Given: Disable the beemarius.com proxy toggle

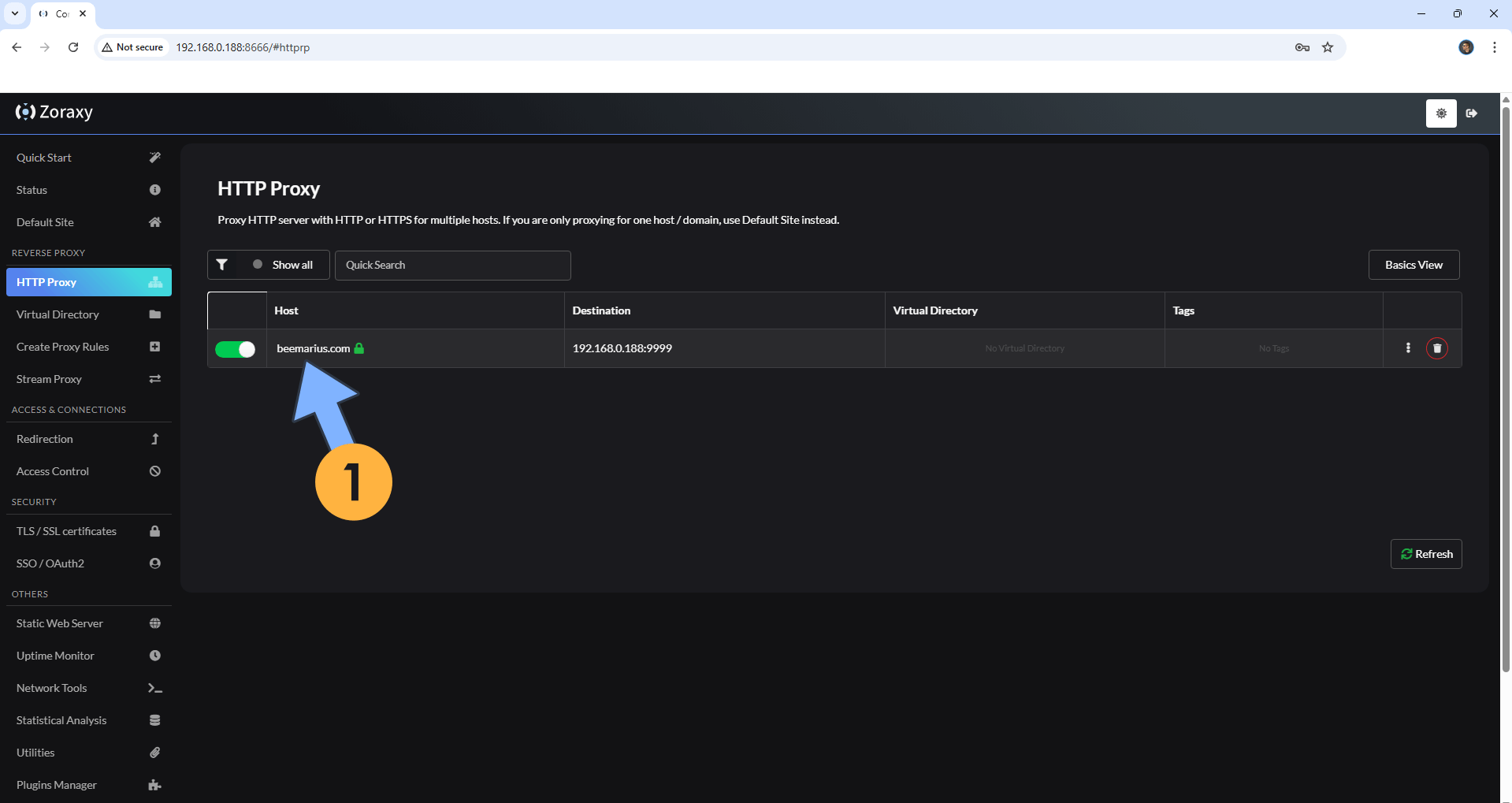Looking at the screenshot, I should point(236,349).
